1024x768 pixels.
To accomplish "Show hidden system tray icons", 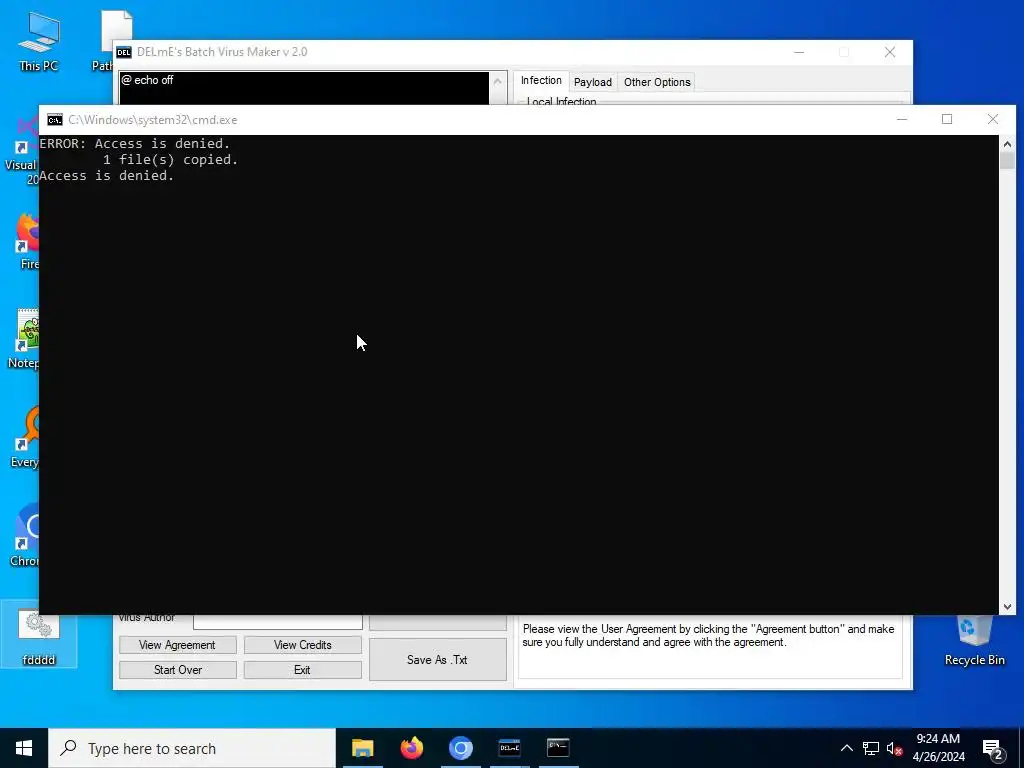I will (x=846, y=748).
